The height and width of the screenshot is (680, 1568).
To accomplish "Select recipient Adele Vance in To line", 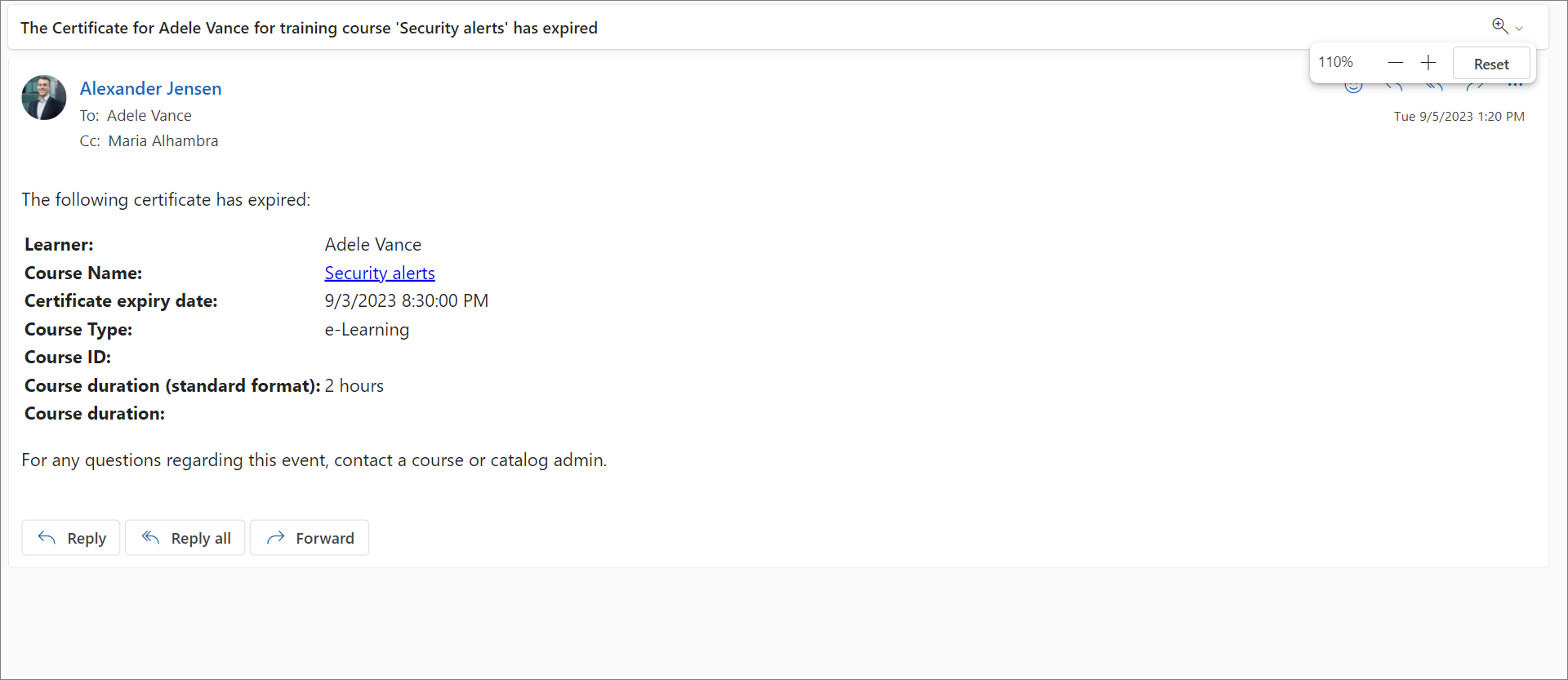I will [x=149, y=116].
